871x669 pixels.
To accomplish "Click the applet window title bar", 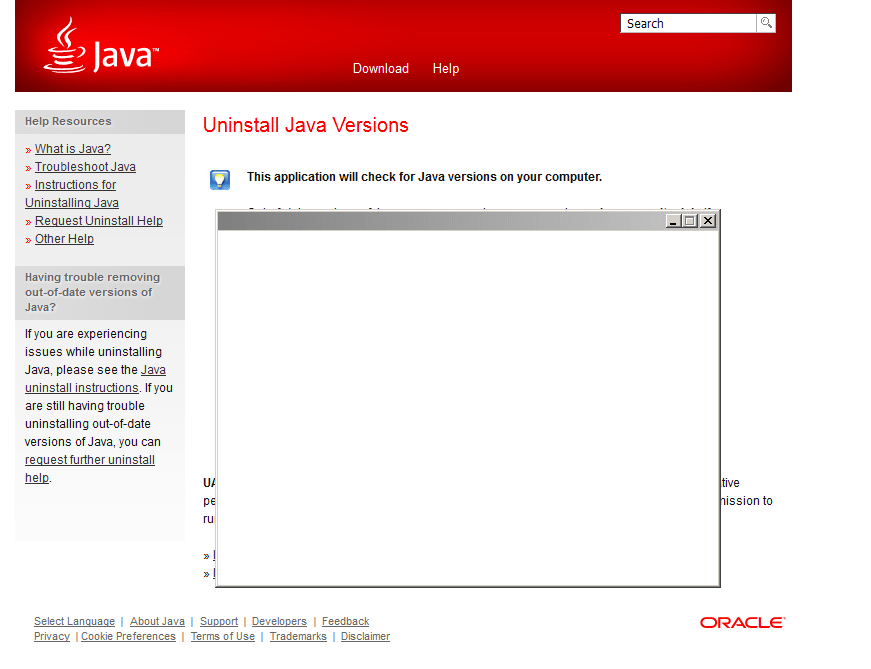I will click(x=442, y=221).
